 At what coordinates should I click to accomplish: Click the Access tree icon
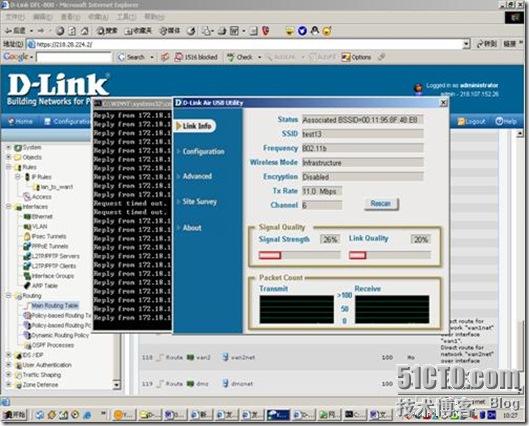tap(27, 196)
